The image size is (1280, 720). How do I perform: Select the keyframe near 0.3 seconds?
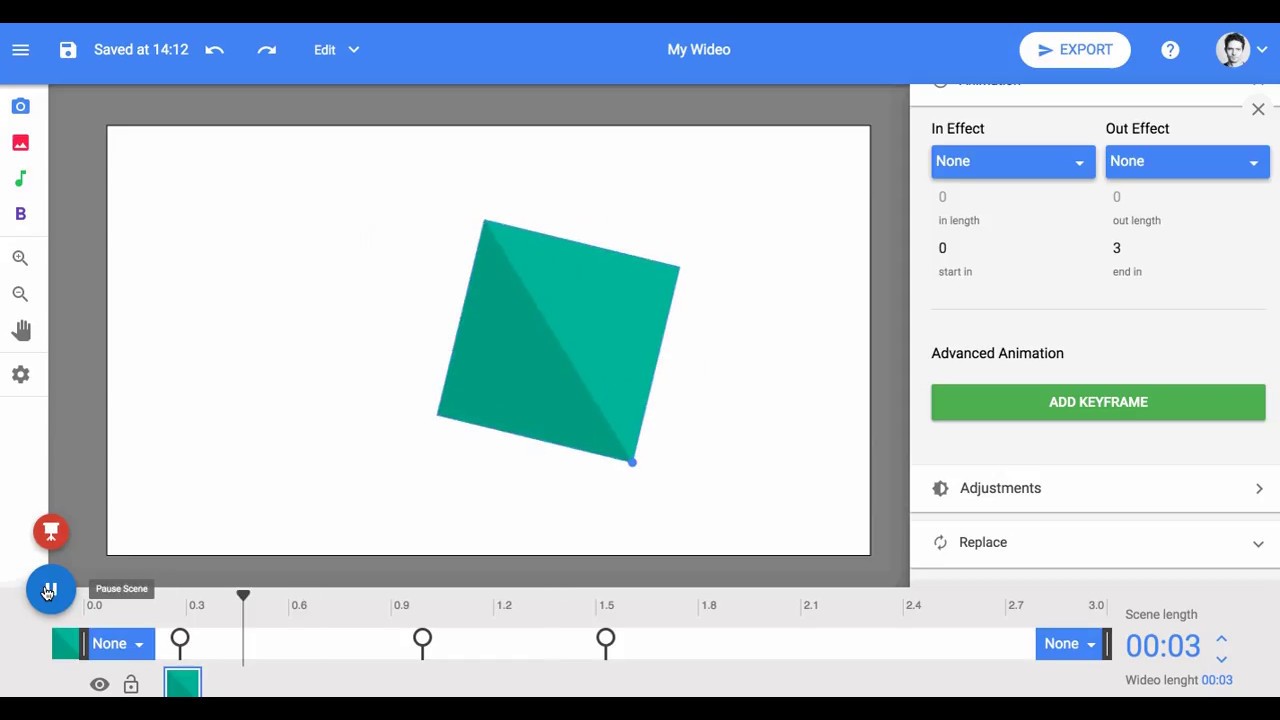[x=180, y=643]
